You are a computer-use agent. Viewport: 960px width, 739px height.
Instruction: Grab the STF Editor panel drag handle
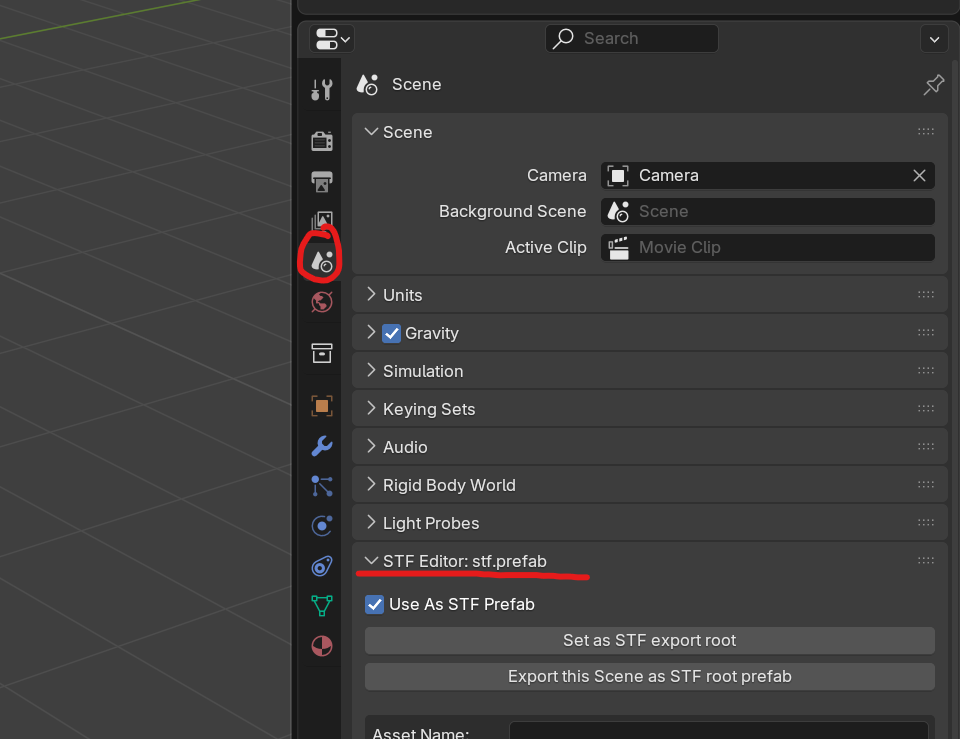(x=926, y=560)
